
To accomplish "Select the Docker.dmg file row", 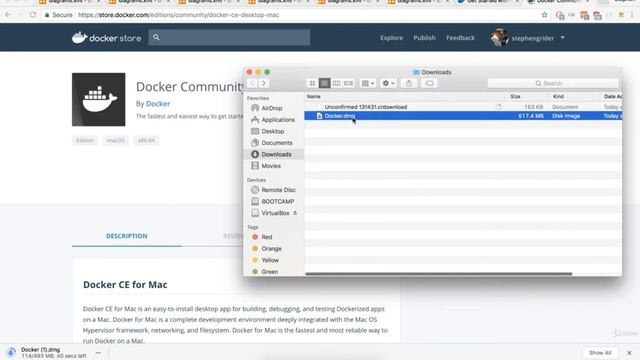I will coord(463,116).
